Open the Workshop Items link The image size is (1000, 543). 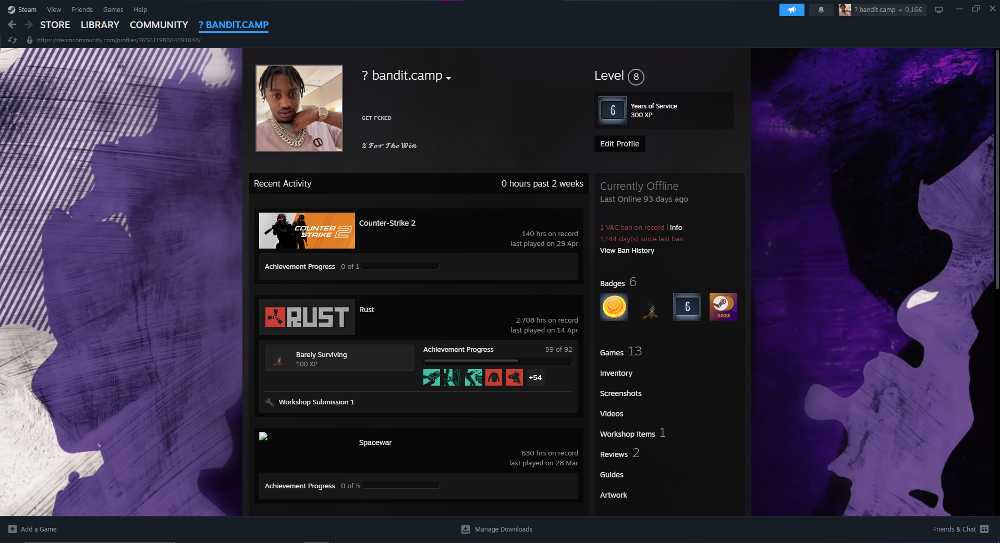pos(633,433)
